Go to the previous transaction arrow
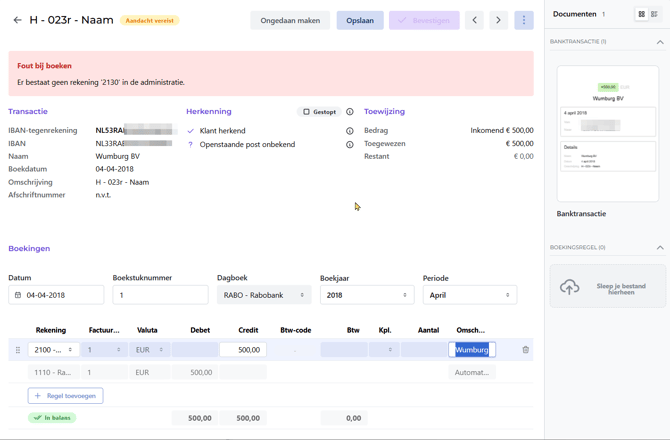670x440 pixels. pos(474,20)
